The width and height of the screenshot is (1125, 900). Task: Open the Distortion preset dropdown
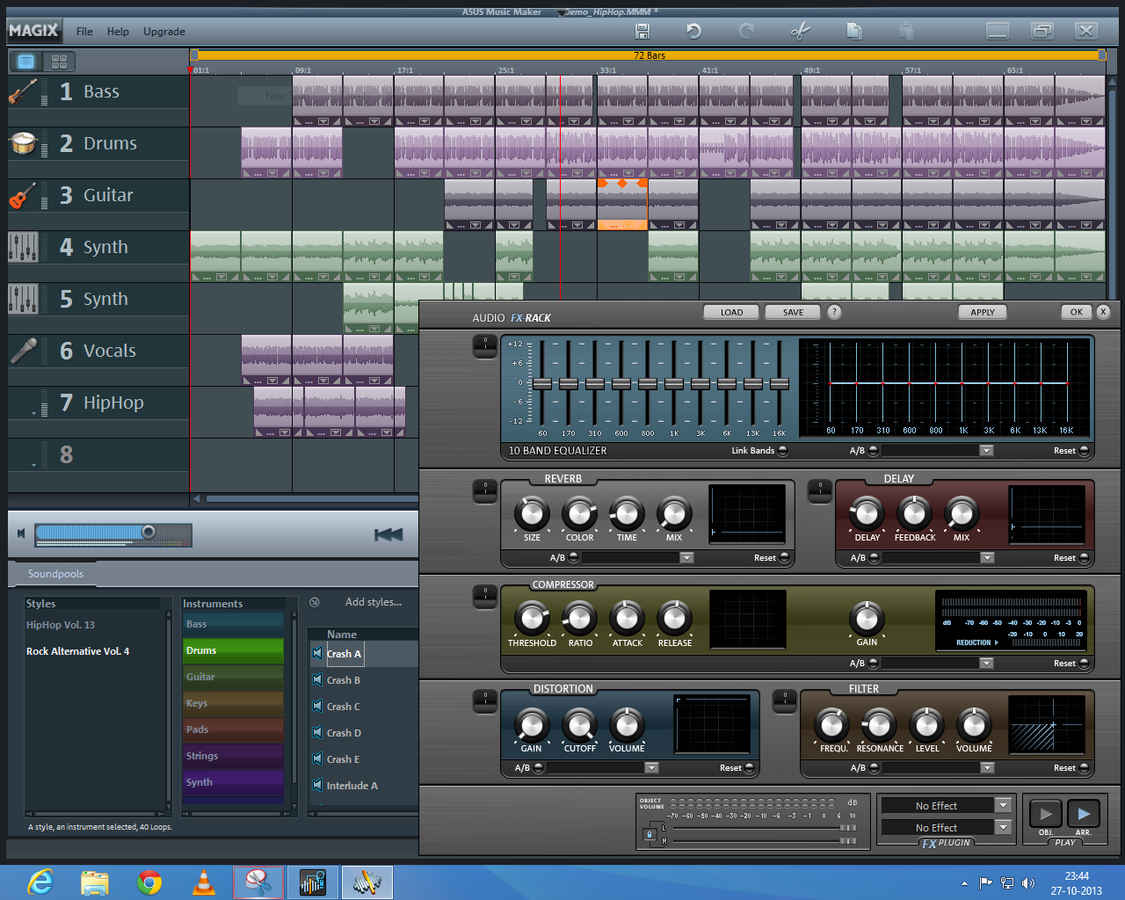coord(651,768)
